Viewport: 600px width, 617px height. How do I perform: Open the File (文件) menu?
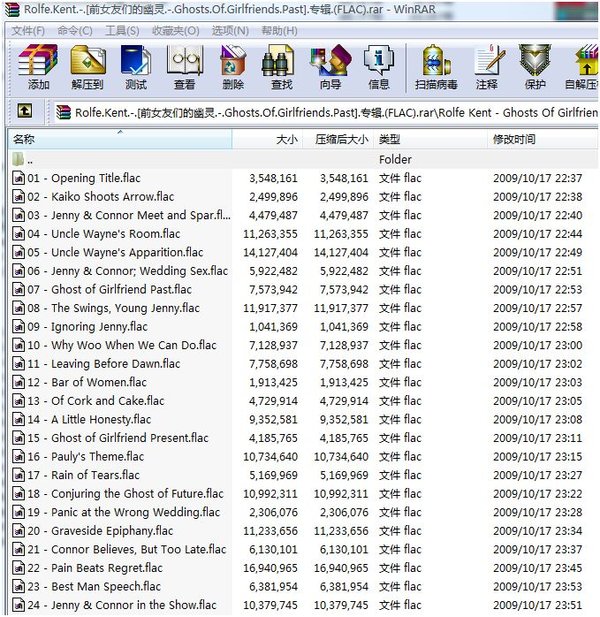(28, 31)
